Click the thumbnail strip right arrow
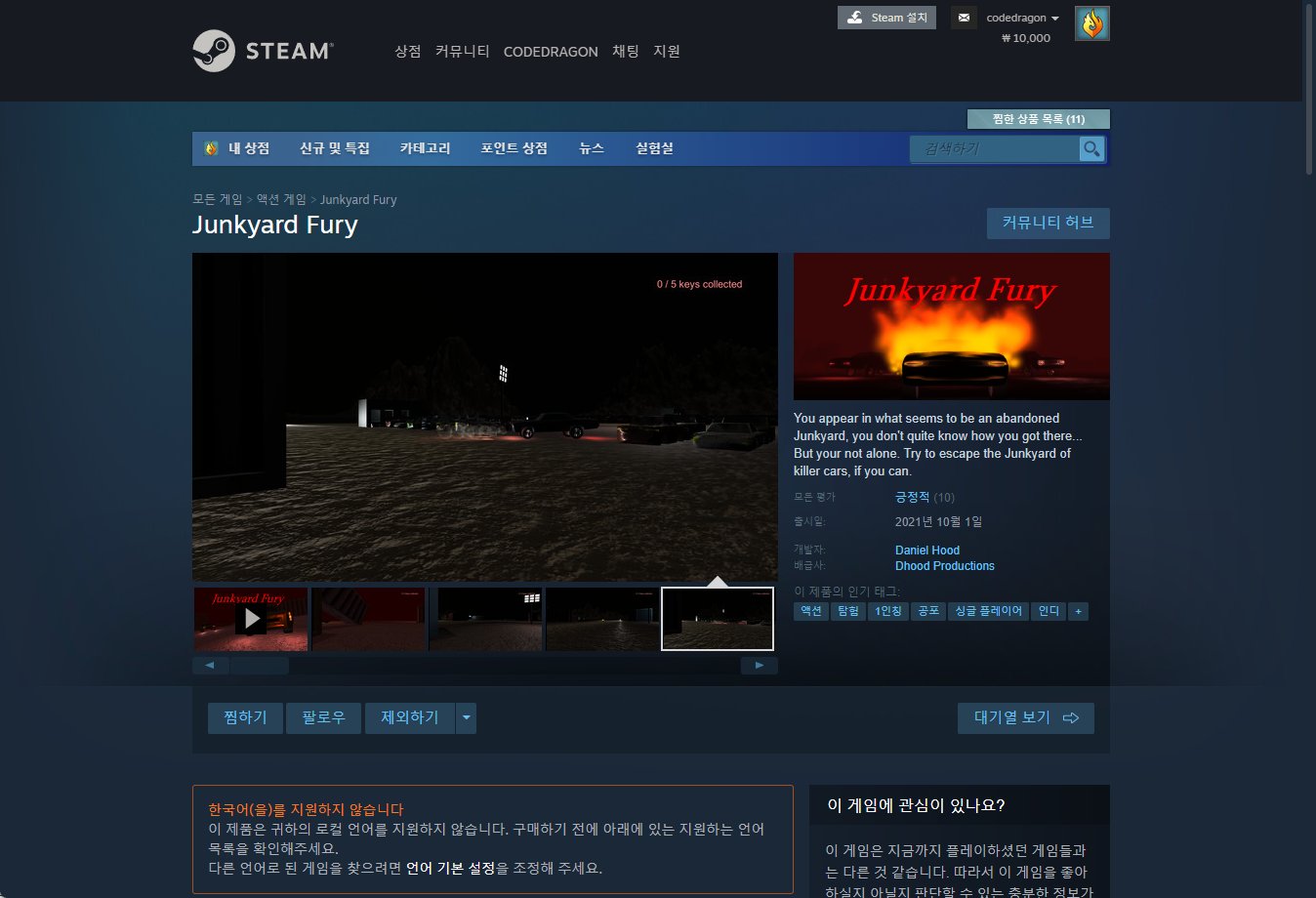This screenshot has width=1316, height=898. [x=759, y=666]
